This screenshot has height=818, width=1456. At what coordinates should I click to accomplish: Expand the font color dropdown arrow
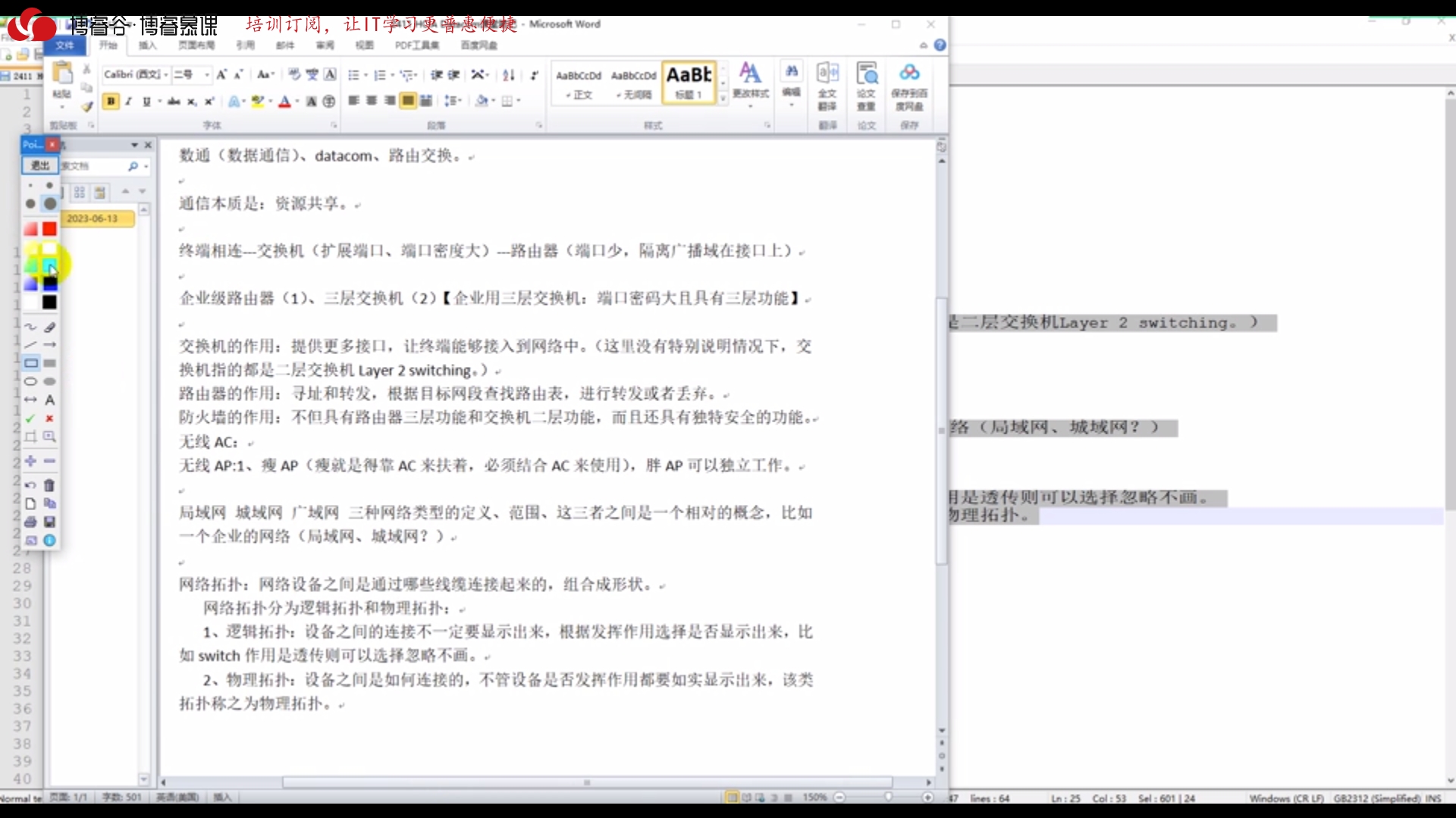(x=297, y=101)
